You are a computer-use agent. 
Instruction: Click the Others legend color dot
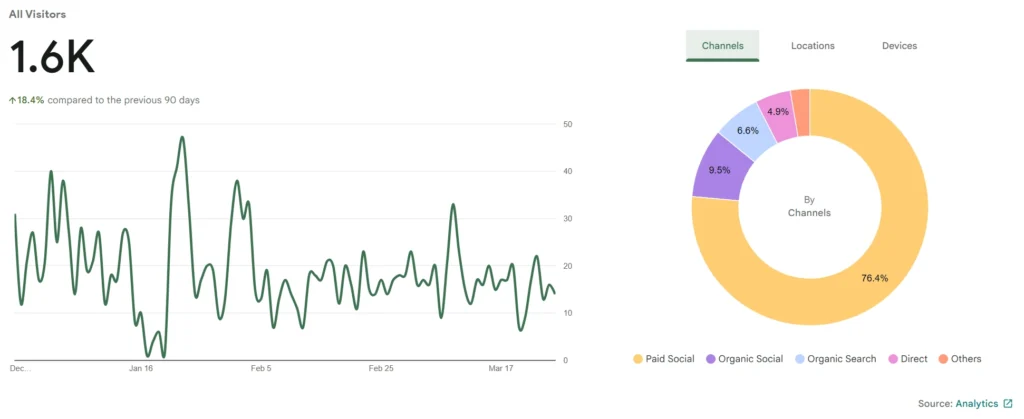point(943,359)
